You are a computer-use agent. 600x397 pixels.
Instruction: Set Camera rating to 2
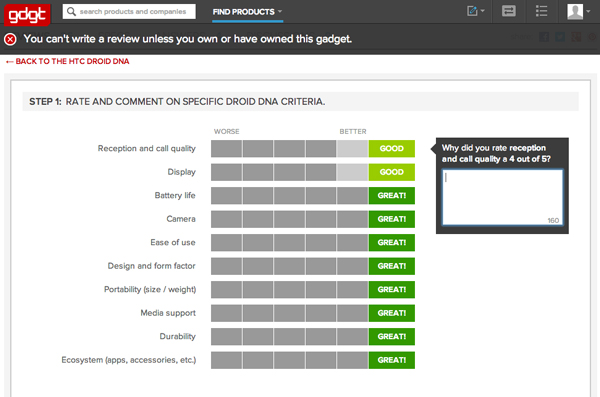pyautogui.click(x=258, y=219)
